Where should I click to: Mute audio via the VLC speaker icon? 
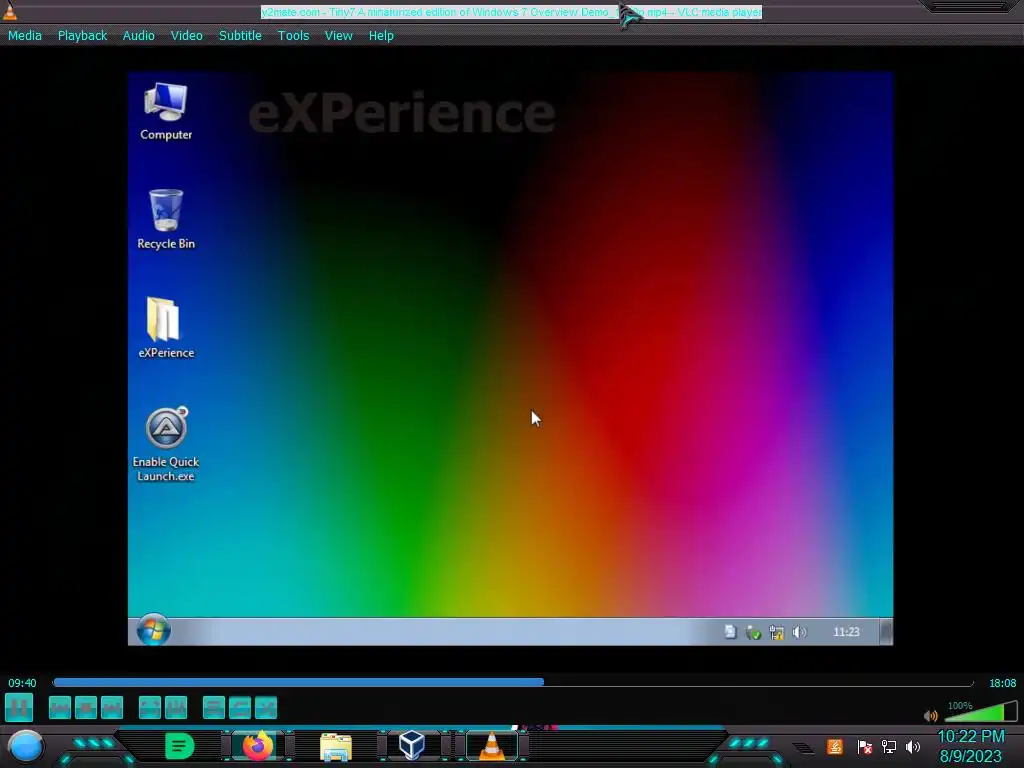931,716
